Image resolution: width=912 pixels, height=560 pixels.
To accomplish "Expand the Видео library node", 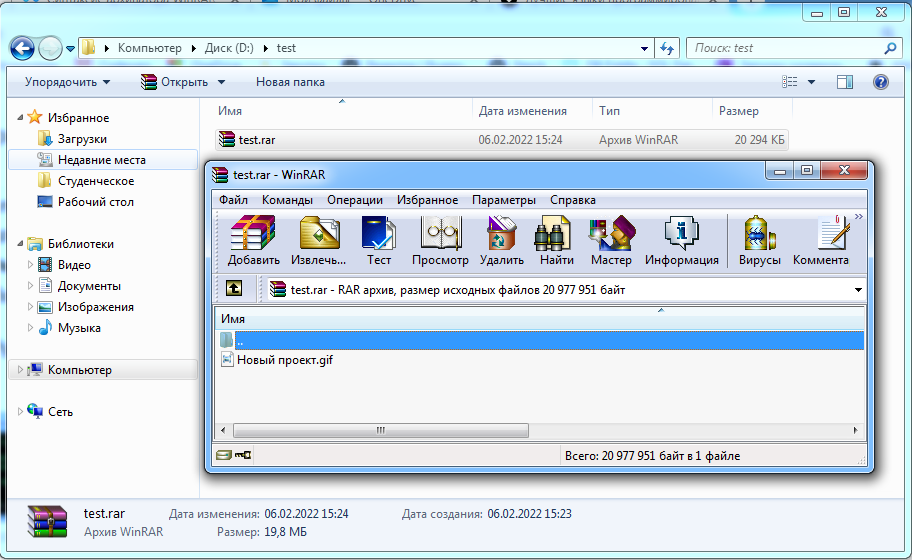I will pyautogui.click(x=30, y=265).
